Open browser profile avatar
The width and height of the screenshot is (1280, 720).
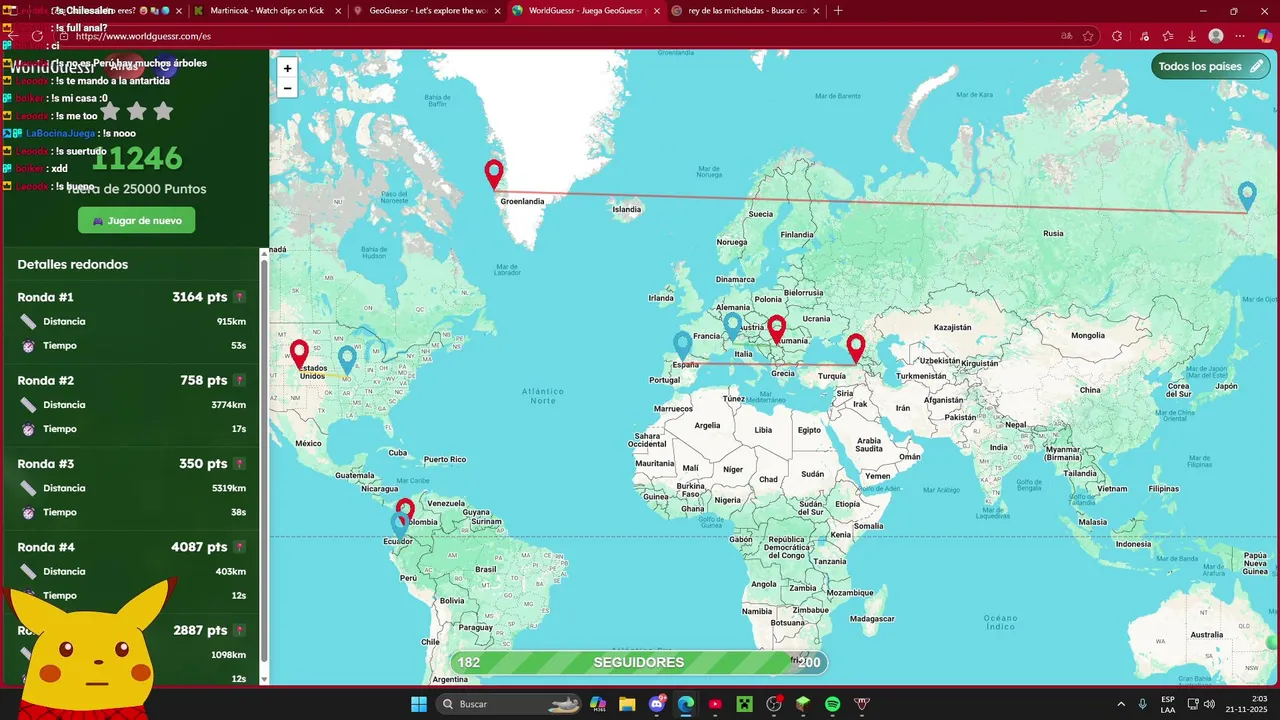1216,36
